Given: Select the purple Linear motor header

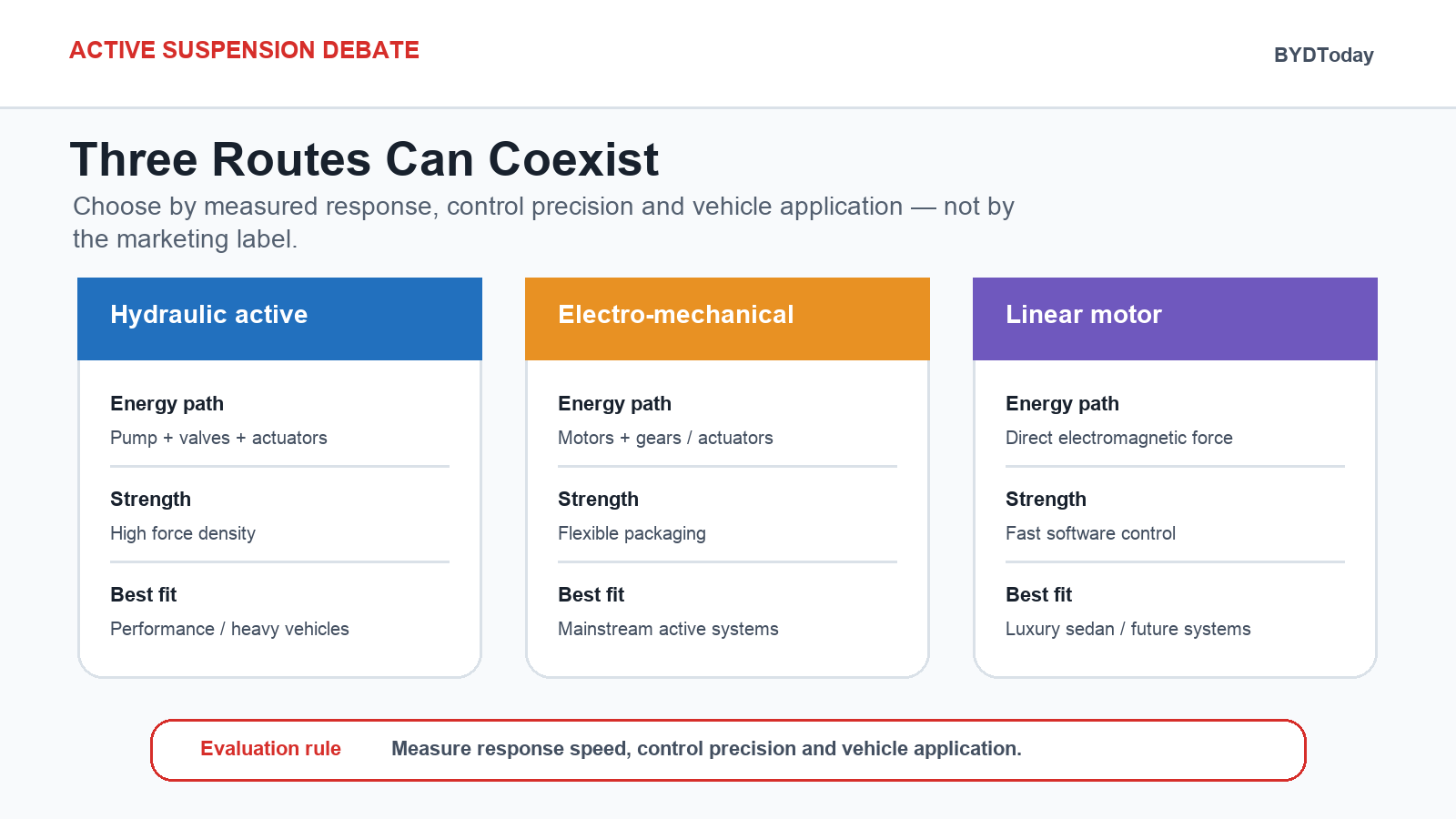Looking at the screenshot, I should pyautogui.click(x=1175, y=318).
